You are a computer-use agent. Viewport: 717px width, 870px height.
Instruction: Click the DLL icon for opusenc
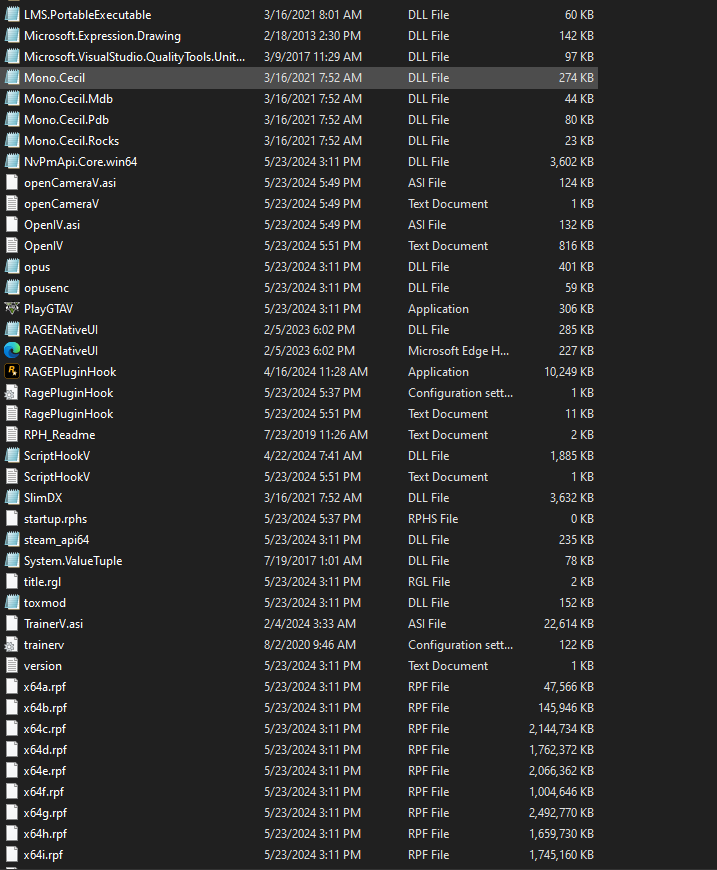click(x=12, y=288)
